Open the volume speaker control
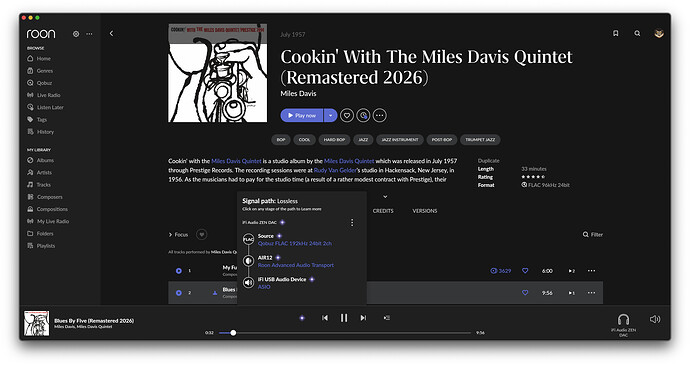Image resolution: width=690 pixels, height=366 pixels. (655, 319)
